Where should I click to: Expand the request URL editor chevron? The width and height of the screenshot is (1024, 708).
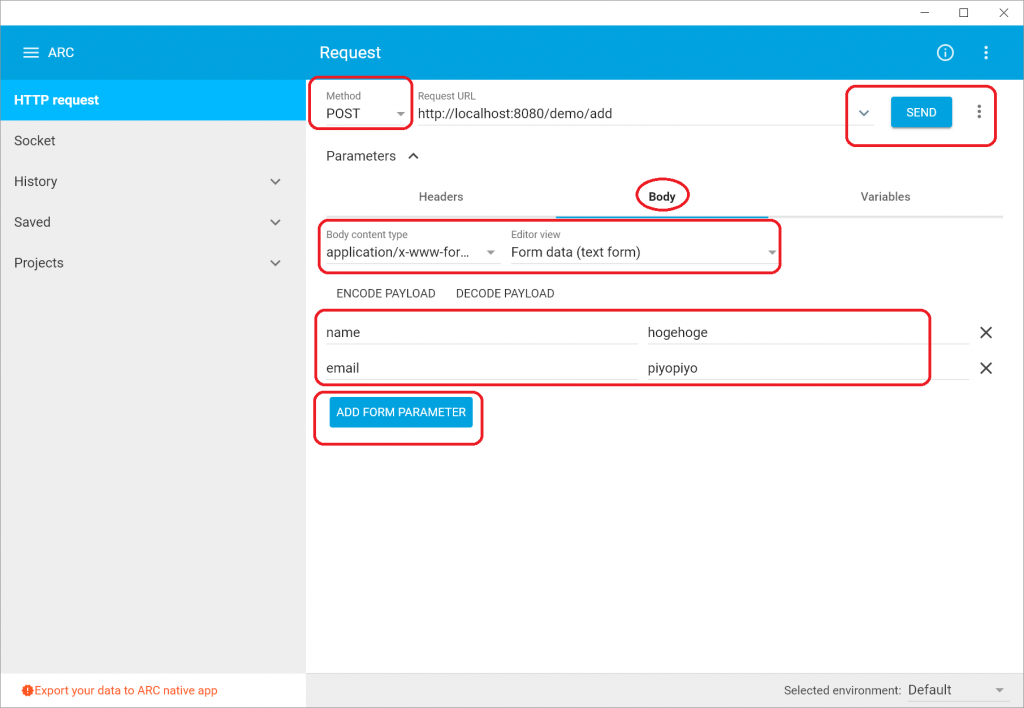tap(864, 113)
